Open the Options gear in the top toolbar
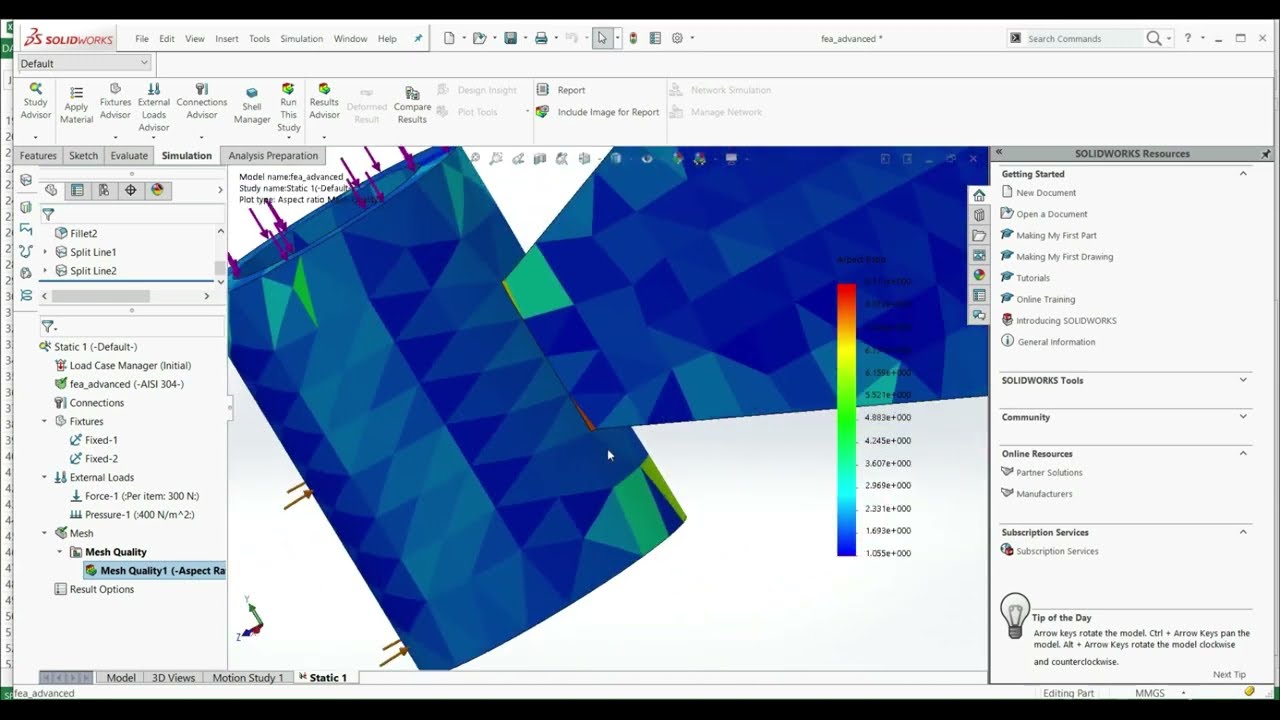 click(677, 38)
